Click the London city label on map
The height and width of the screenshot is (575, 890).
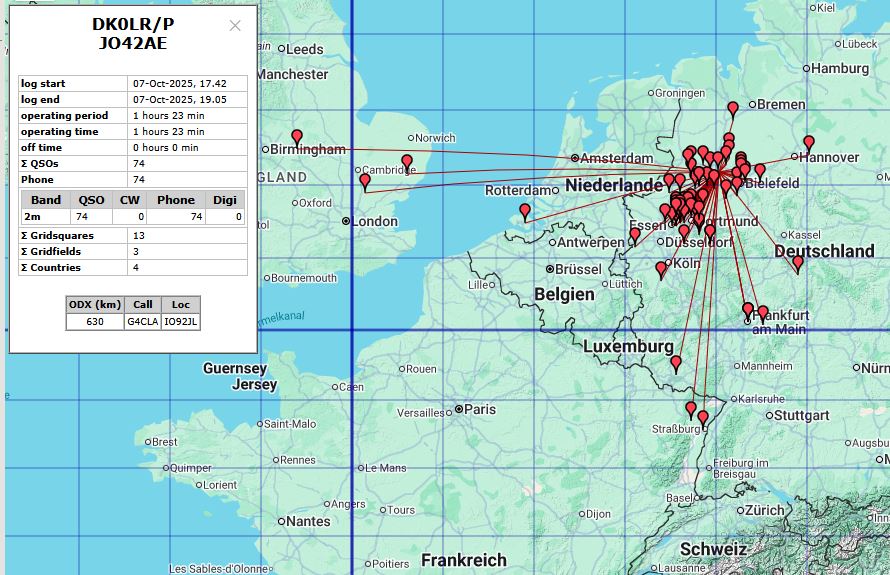tap(375, 221)
